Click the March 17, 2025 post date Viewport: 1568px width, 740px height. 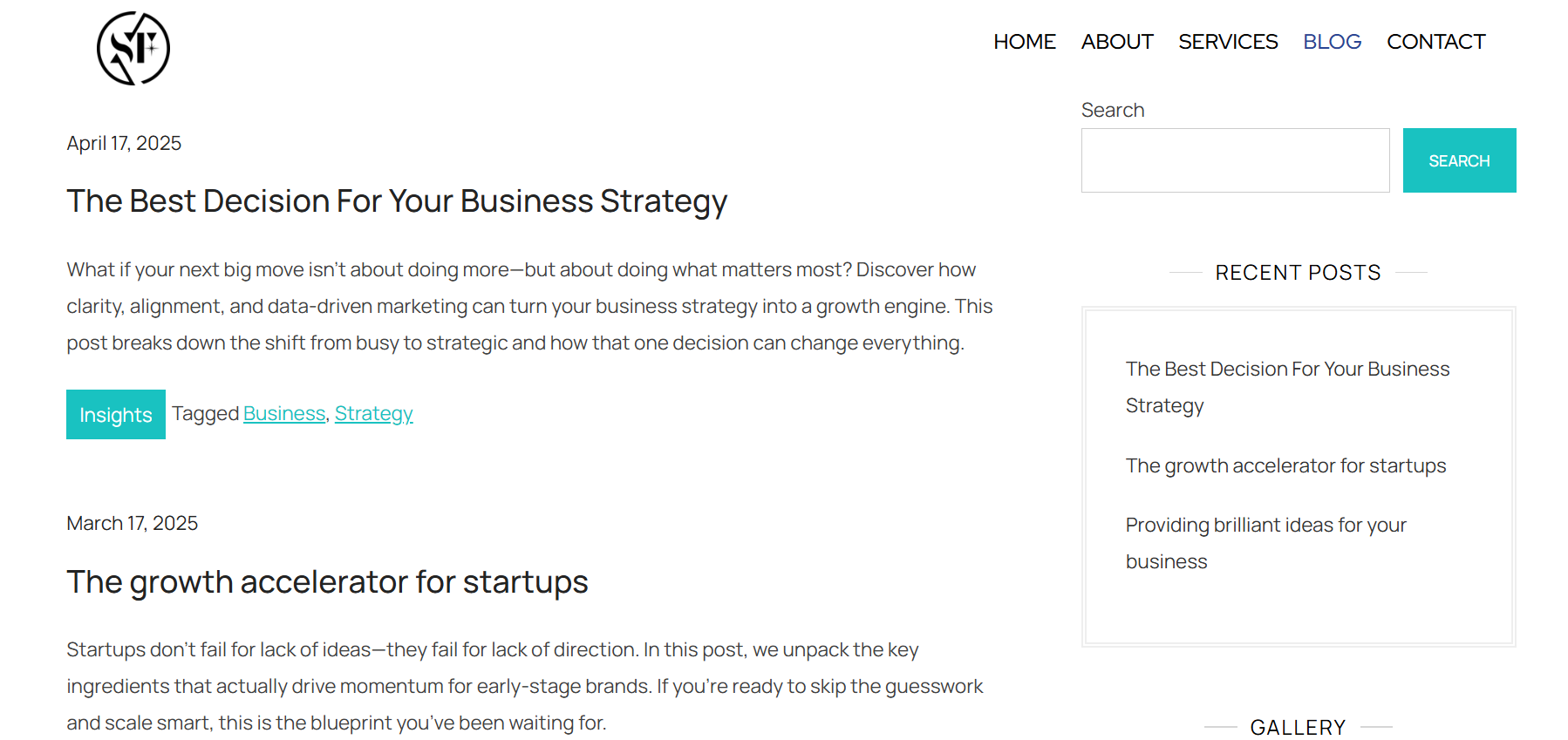(x=133, y=523)
